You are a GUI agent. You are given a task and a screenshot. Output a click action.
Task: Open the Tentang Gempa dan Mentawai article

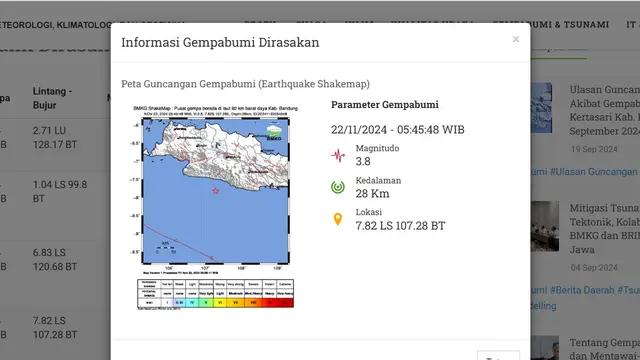pyautogui.click(x=604, y=349)
